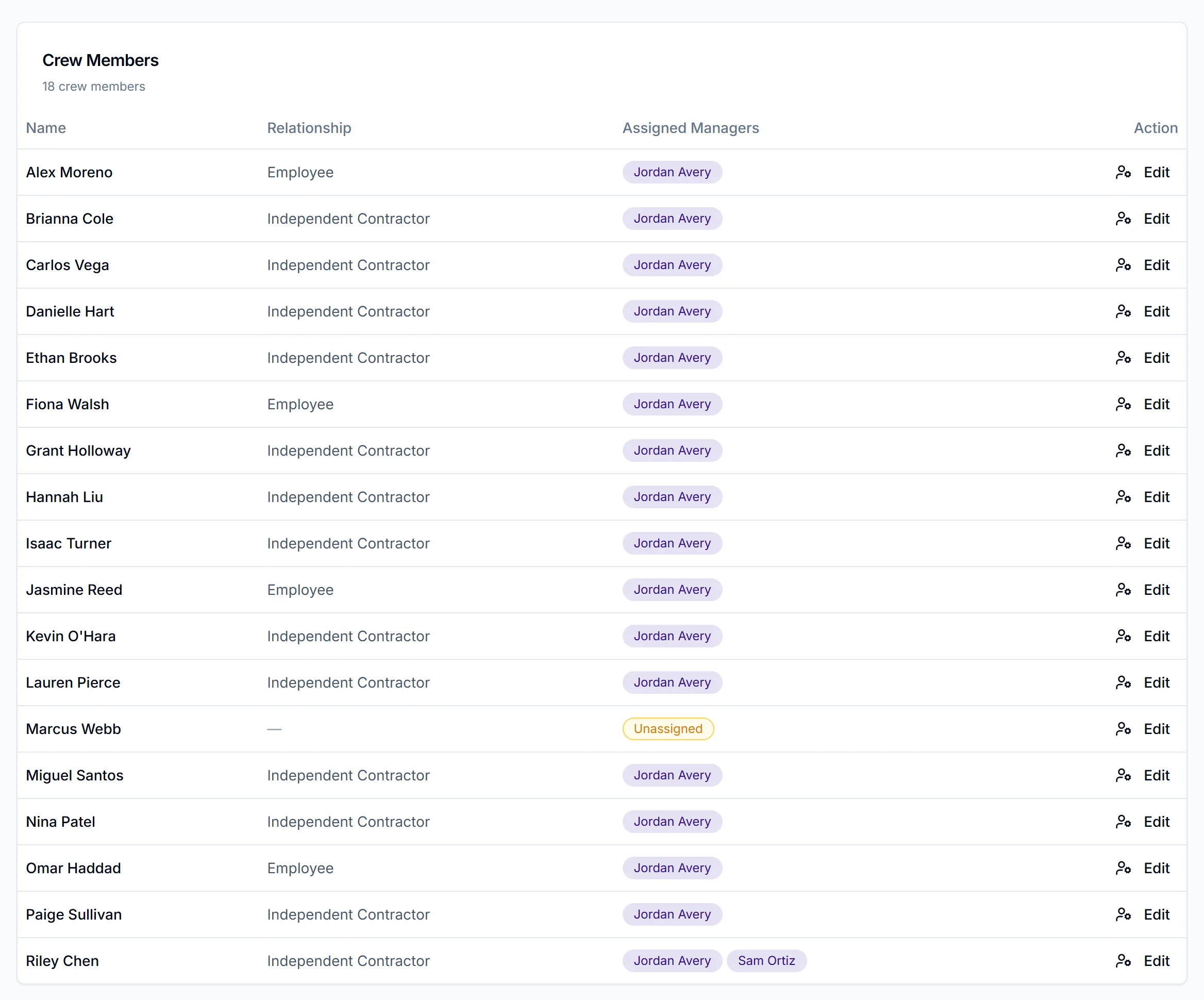Click the user-settings icon in Jasmine Reed's row
This screenshot has width=1204, height=1000.
1123,590
